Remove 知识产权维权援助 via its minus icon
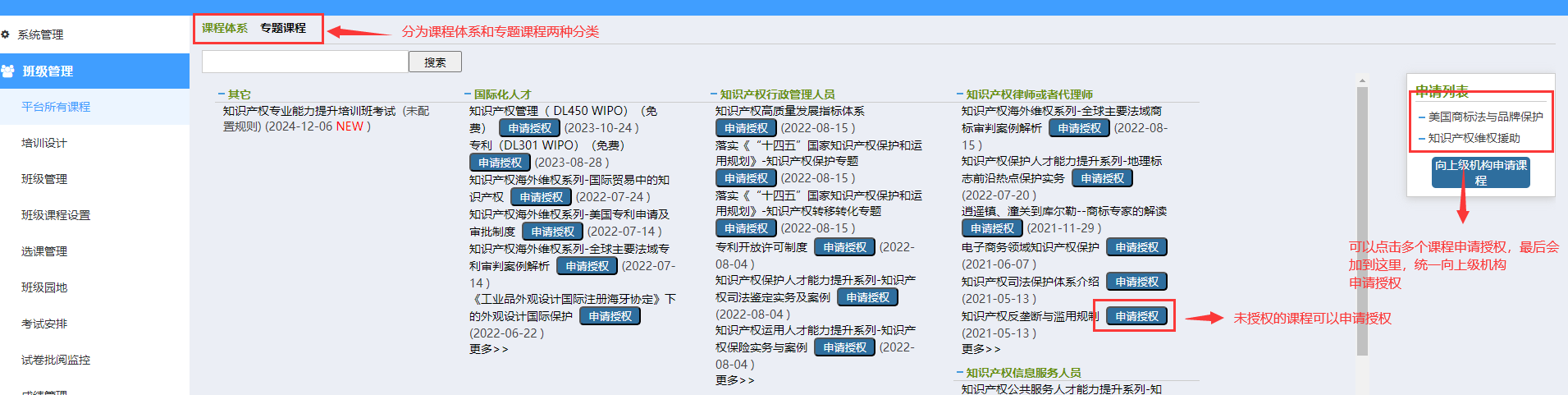Viewport: 1568px width, 395px height. tap(1422, 138)
